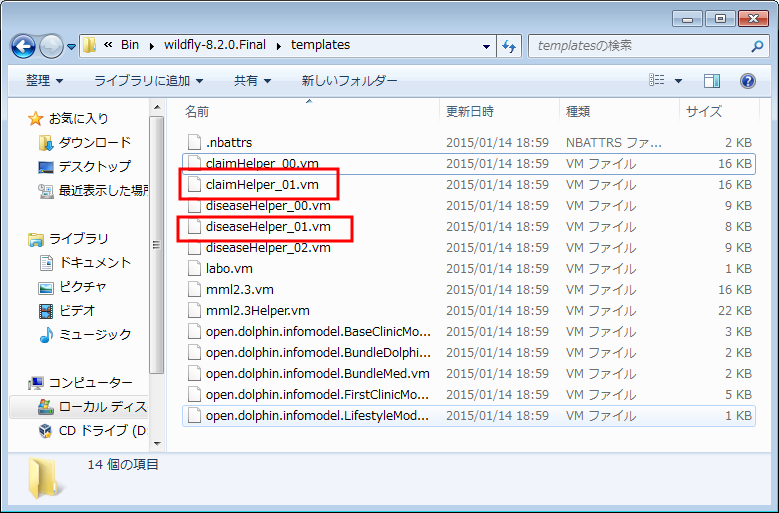Click 8 KB size of diseaseHelper_01.vm
Image resolution: width=779 pixels, height=513 pixels.
(738, 226)
